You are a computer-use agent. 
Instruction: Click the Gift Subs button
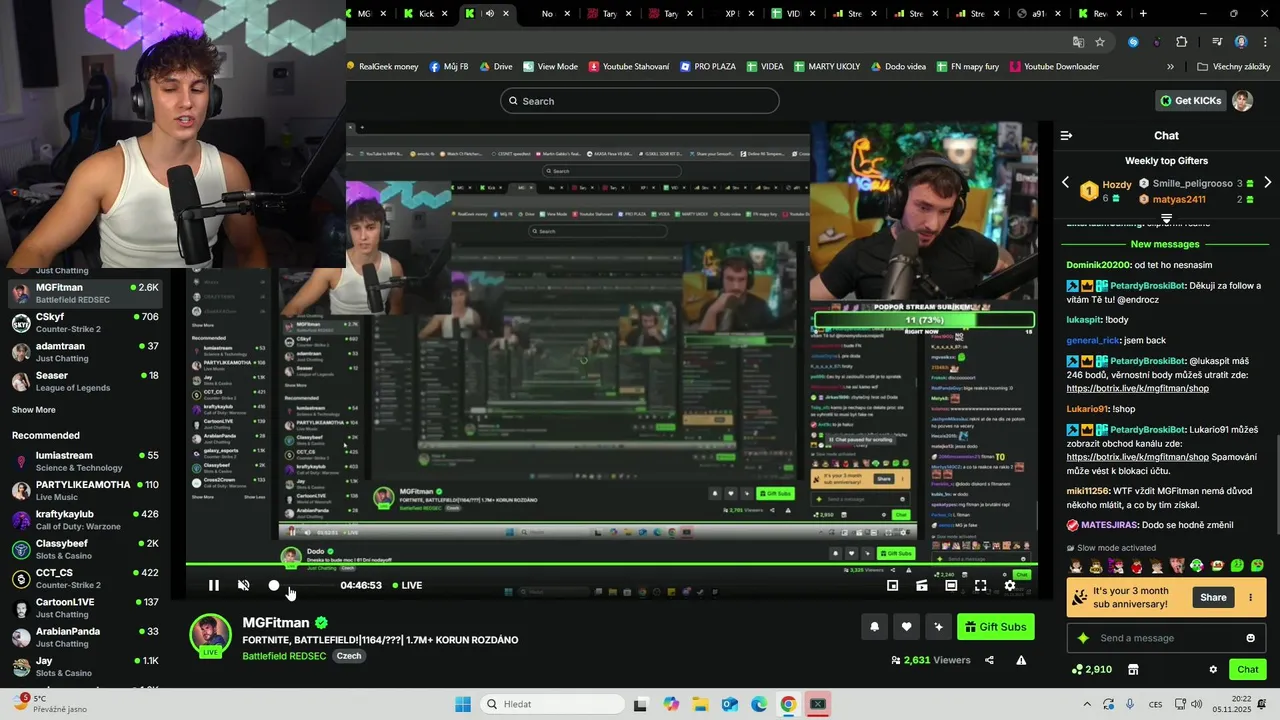[996, 627]
